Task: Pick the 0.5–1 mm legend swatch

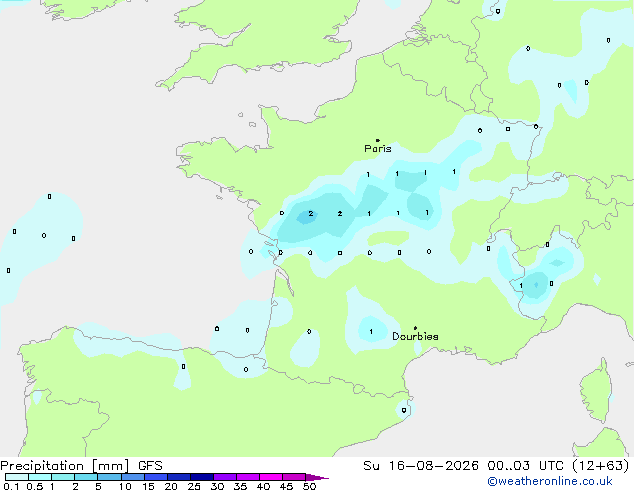Action: 40,477
